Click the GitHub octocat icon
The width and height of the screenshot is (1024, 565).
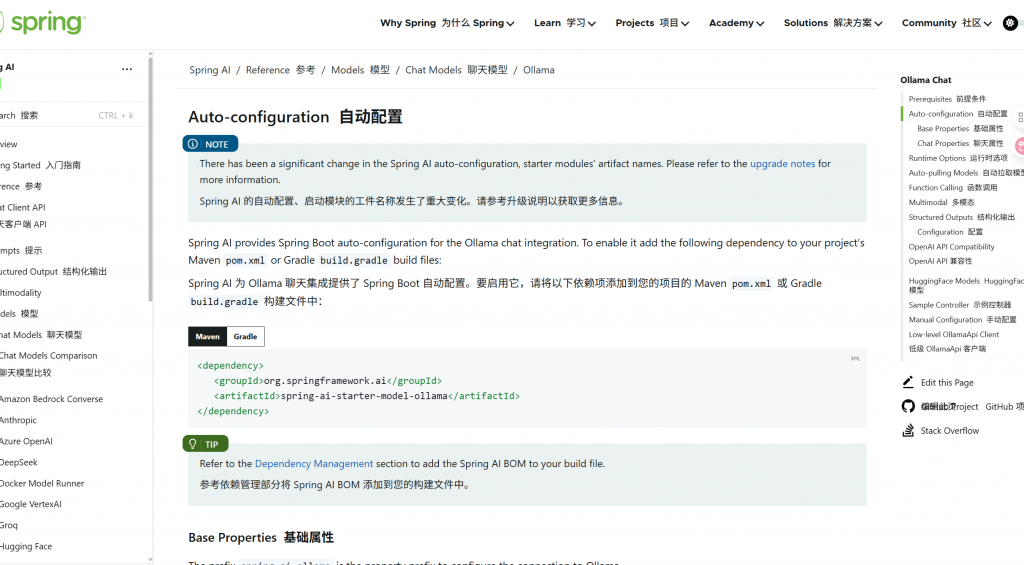tap(908, 406)
